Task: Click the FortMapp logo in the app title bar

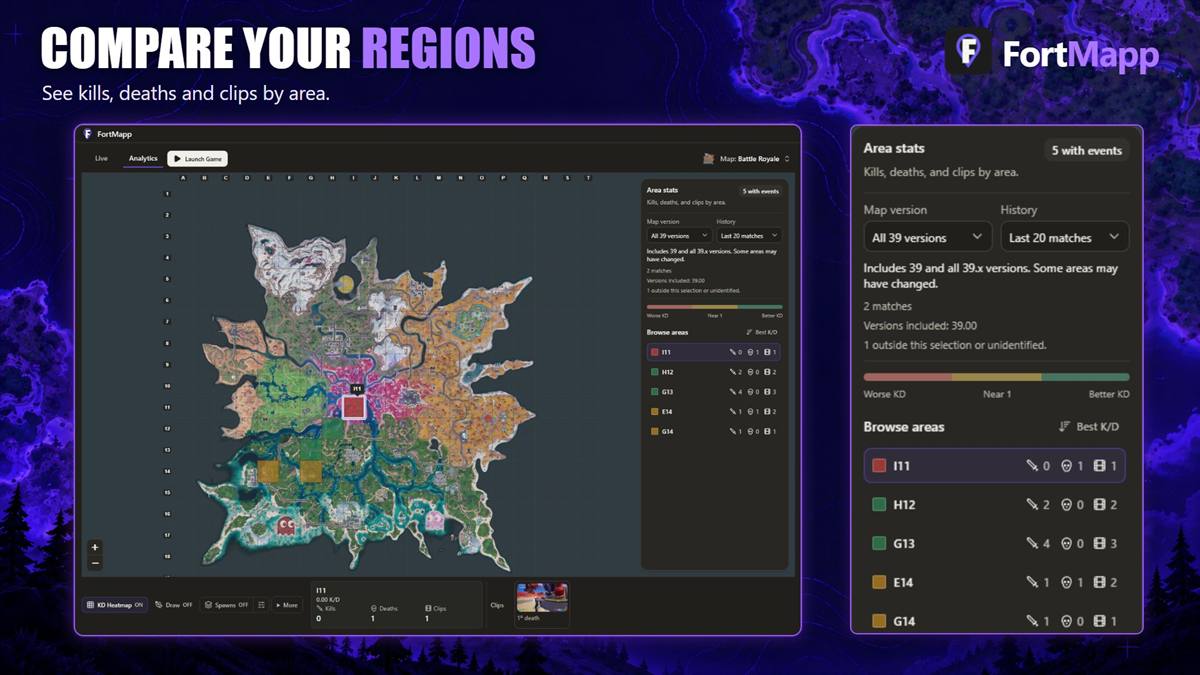Action: point(88,134)
